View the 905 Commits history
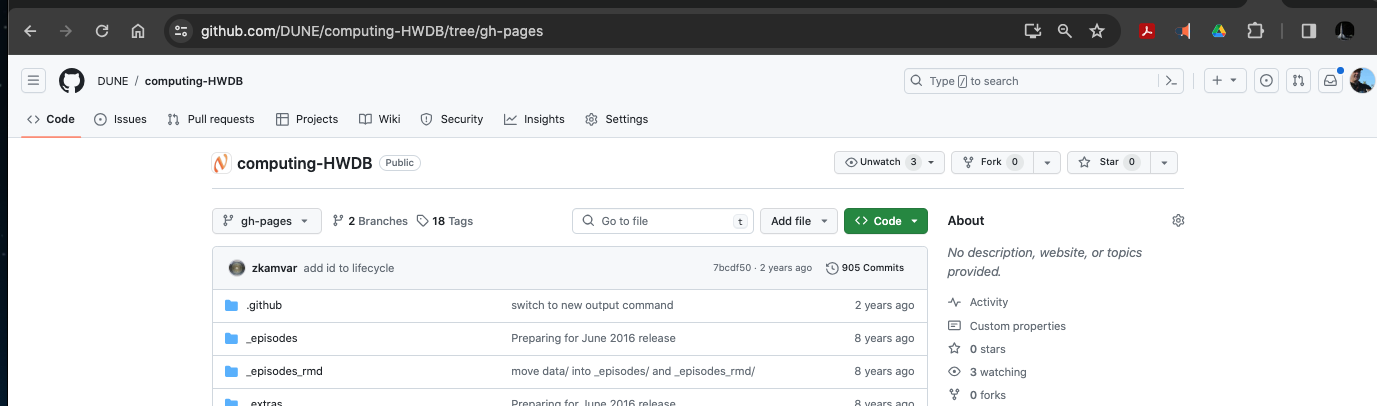1377x406 pixels. [x=865, y=268]
